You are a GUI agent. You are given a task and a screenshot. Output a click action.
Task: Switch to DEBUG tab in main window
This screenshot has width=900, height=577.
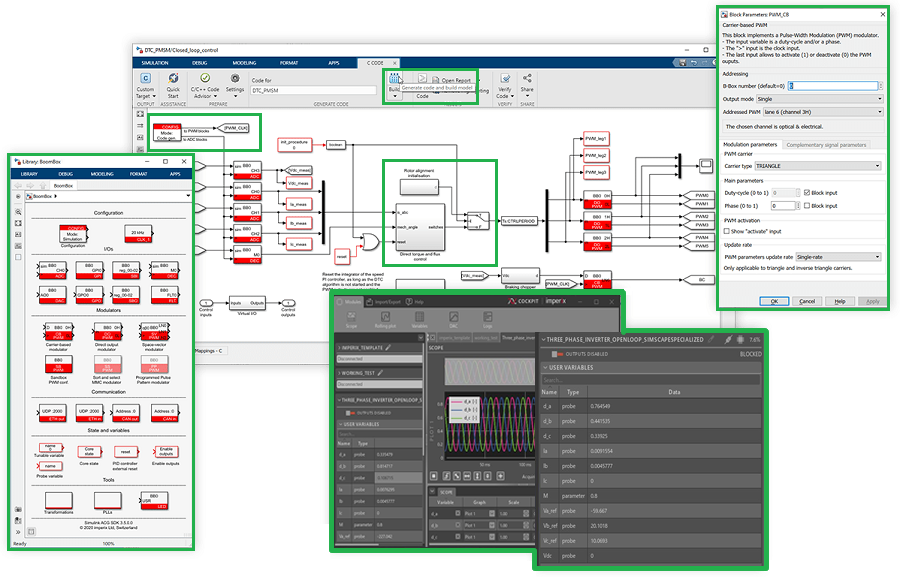(x=200, y=63)
